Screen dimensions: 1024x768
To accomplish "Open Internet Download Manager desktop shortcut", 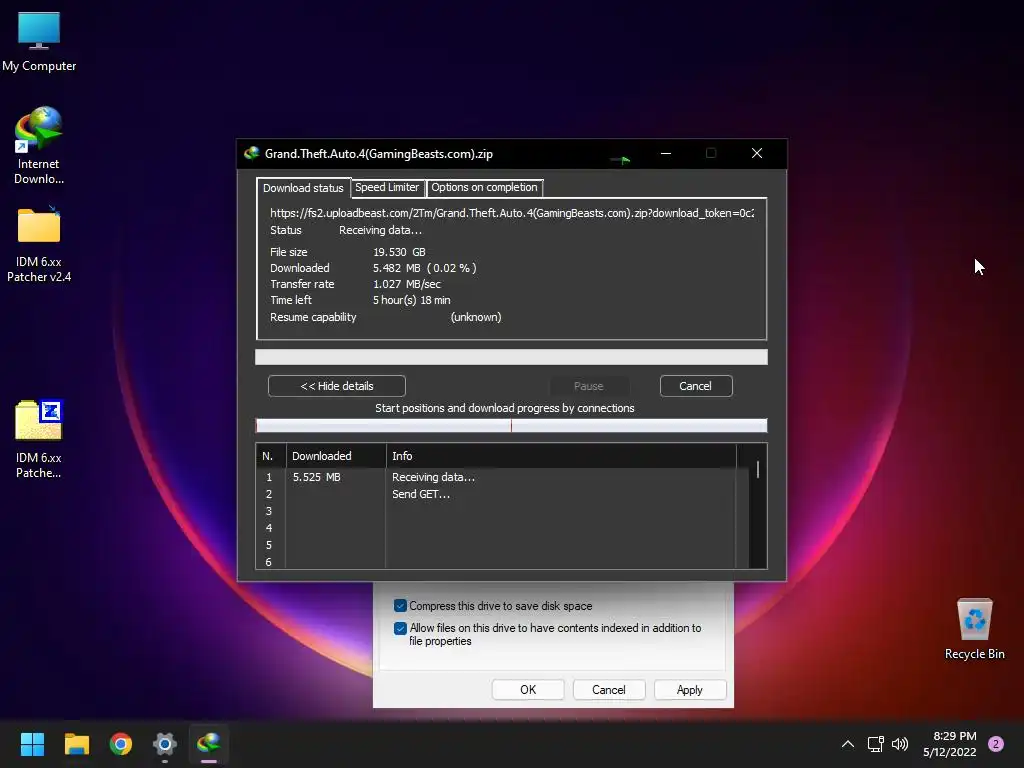I will pos(39,145).
